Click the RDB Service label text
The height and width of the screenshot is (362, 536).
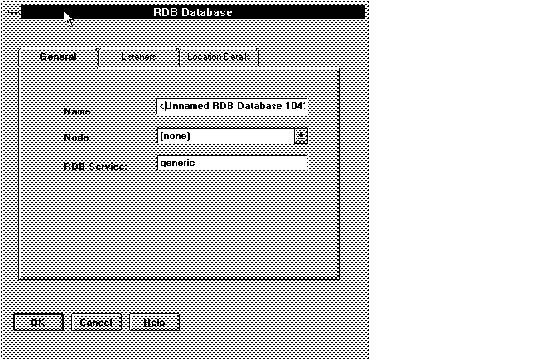95,167
